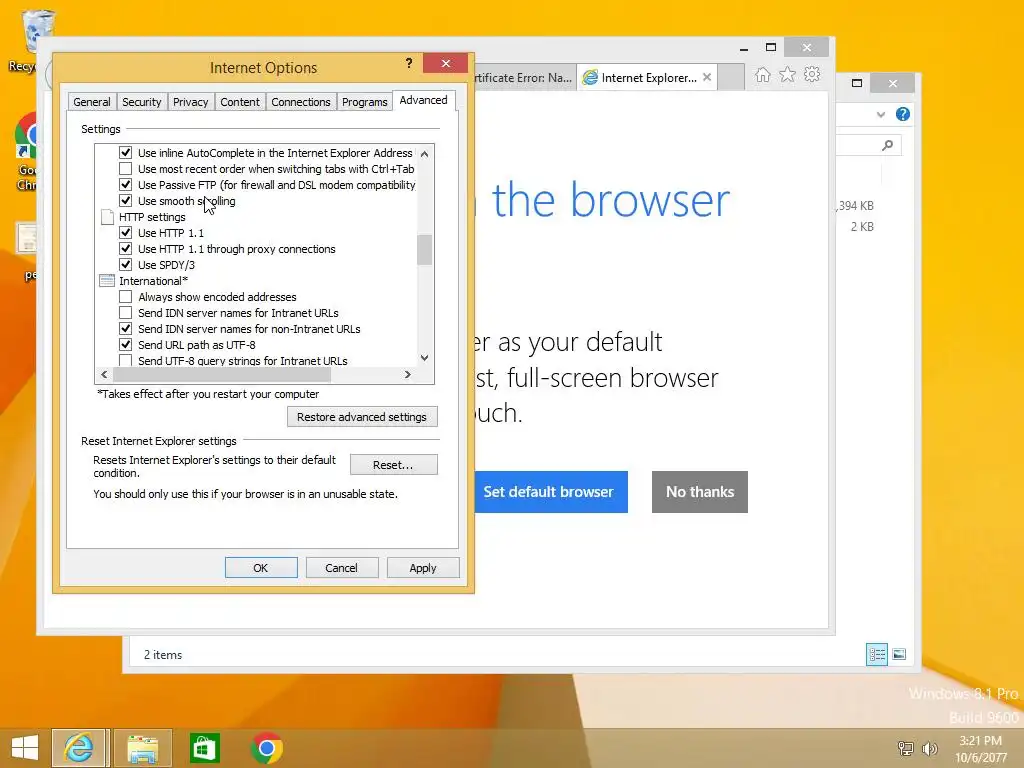Click Set default browser button

[550, 492]
